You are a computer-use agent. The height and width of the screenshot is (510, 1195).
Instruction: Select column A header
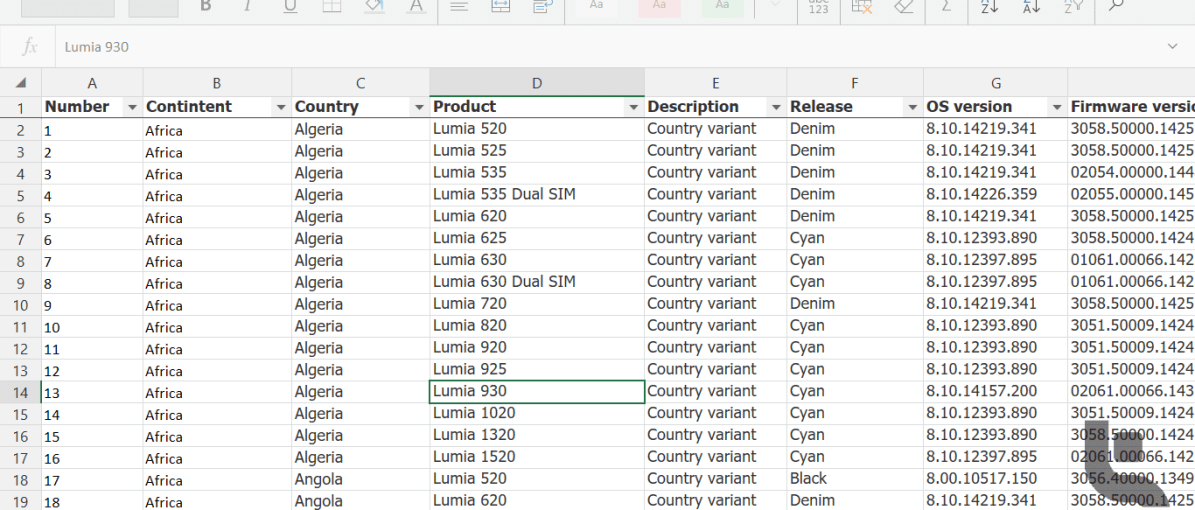pos(92,82)
